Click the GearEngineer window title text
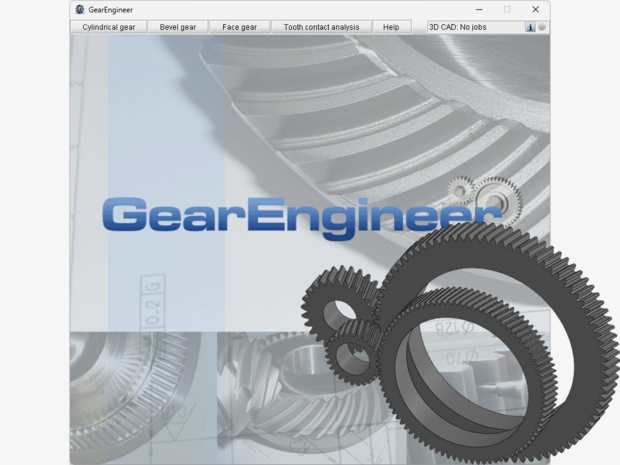 click(111, 9)
